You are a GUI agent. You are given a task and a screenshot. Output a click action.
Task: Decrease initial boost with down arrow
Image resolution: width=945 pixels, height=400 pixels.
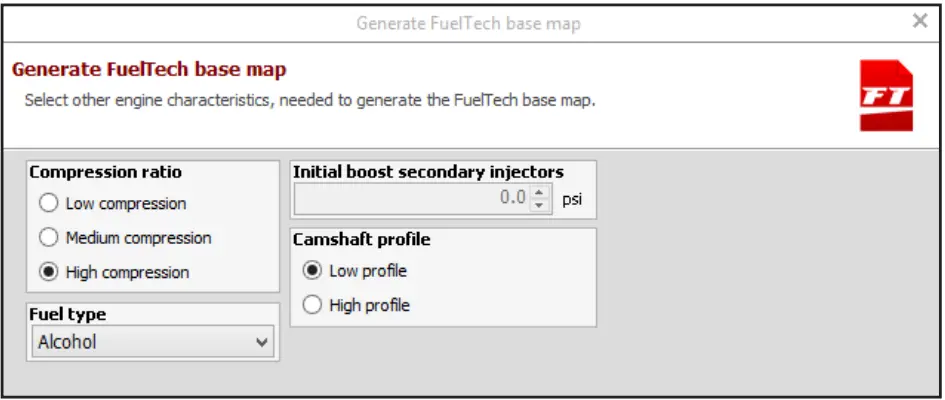pos(540,204)
